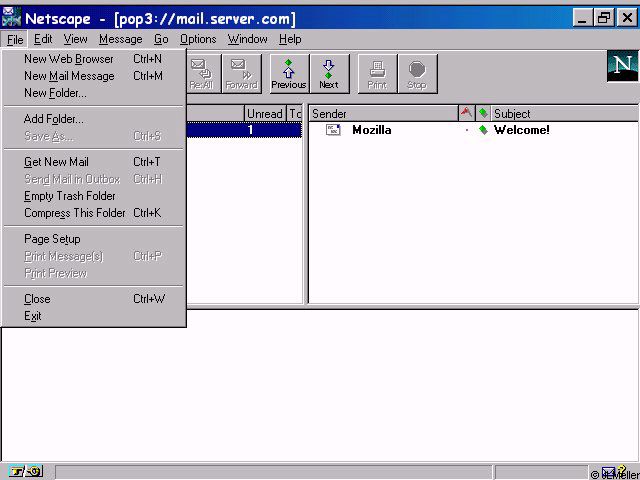Toggle flag dot on Mozilla message row
Screen dimensions: 640x480
point(467,130)
